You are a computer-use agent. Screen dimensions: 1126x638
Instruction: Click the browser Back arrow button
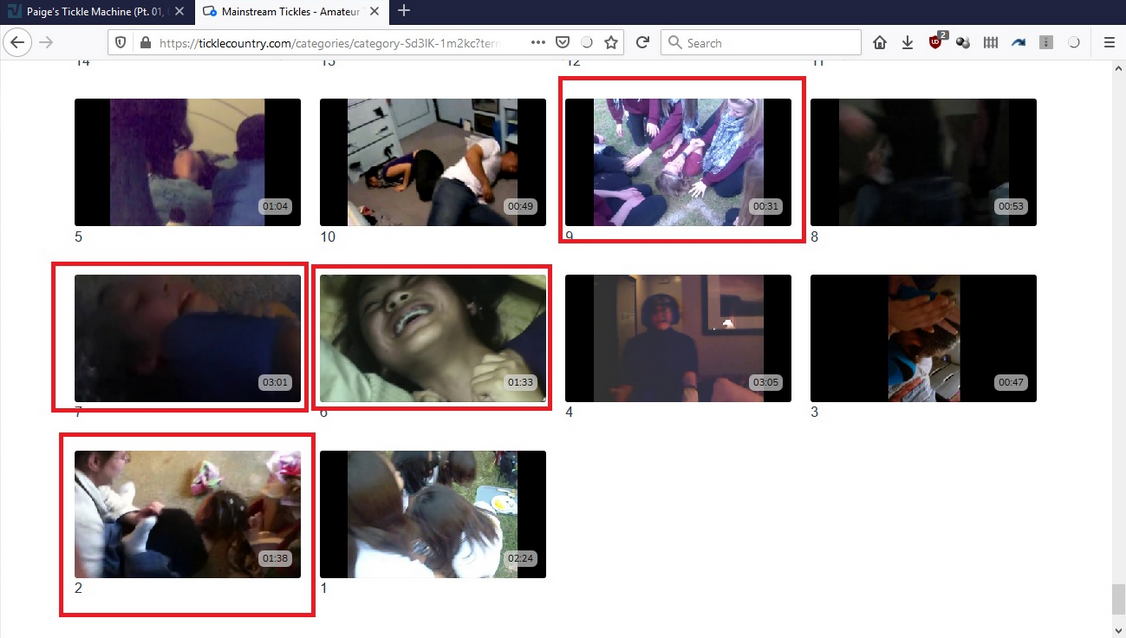[17, 43]
